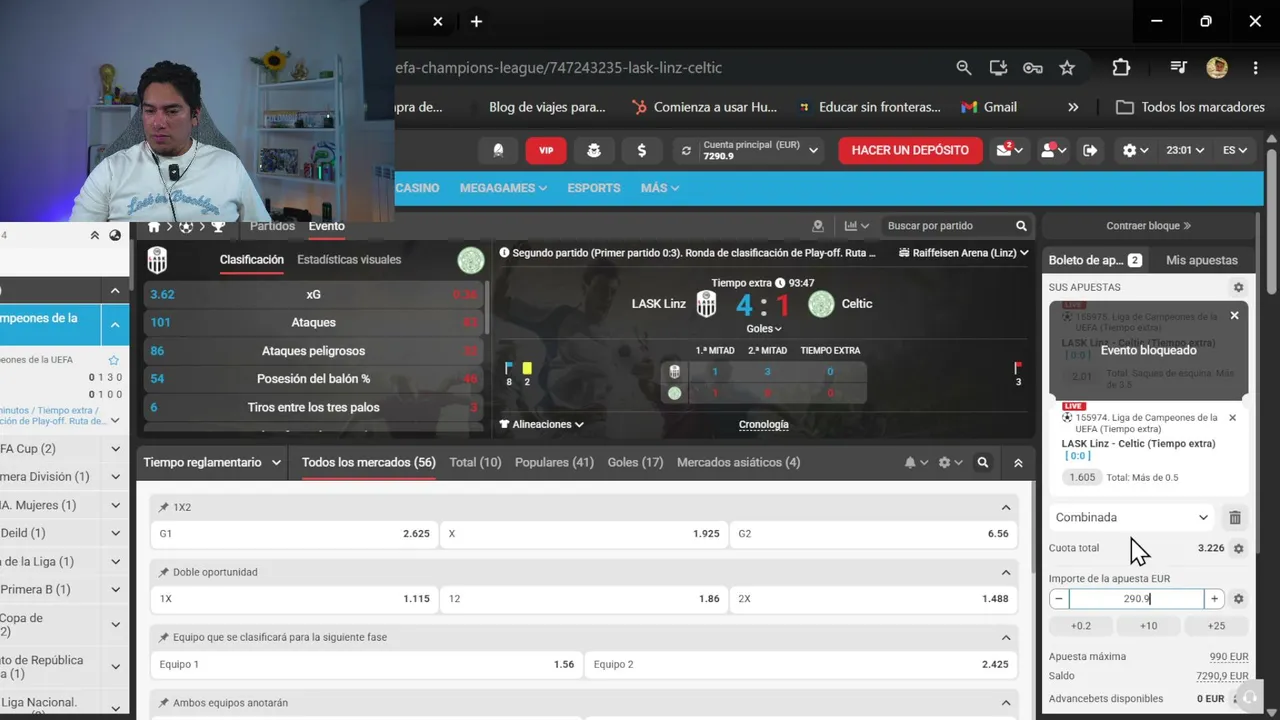Remove the LASK Linz - Celtic Más de 0.5 bet
1280x720 pixels.
1232,418
